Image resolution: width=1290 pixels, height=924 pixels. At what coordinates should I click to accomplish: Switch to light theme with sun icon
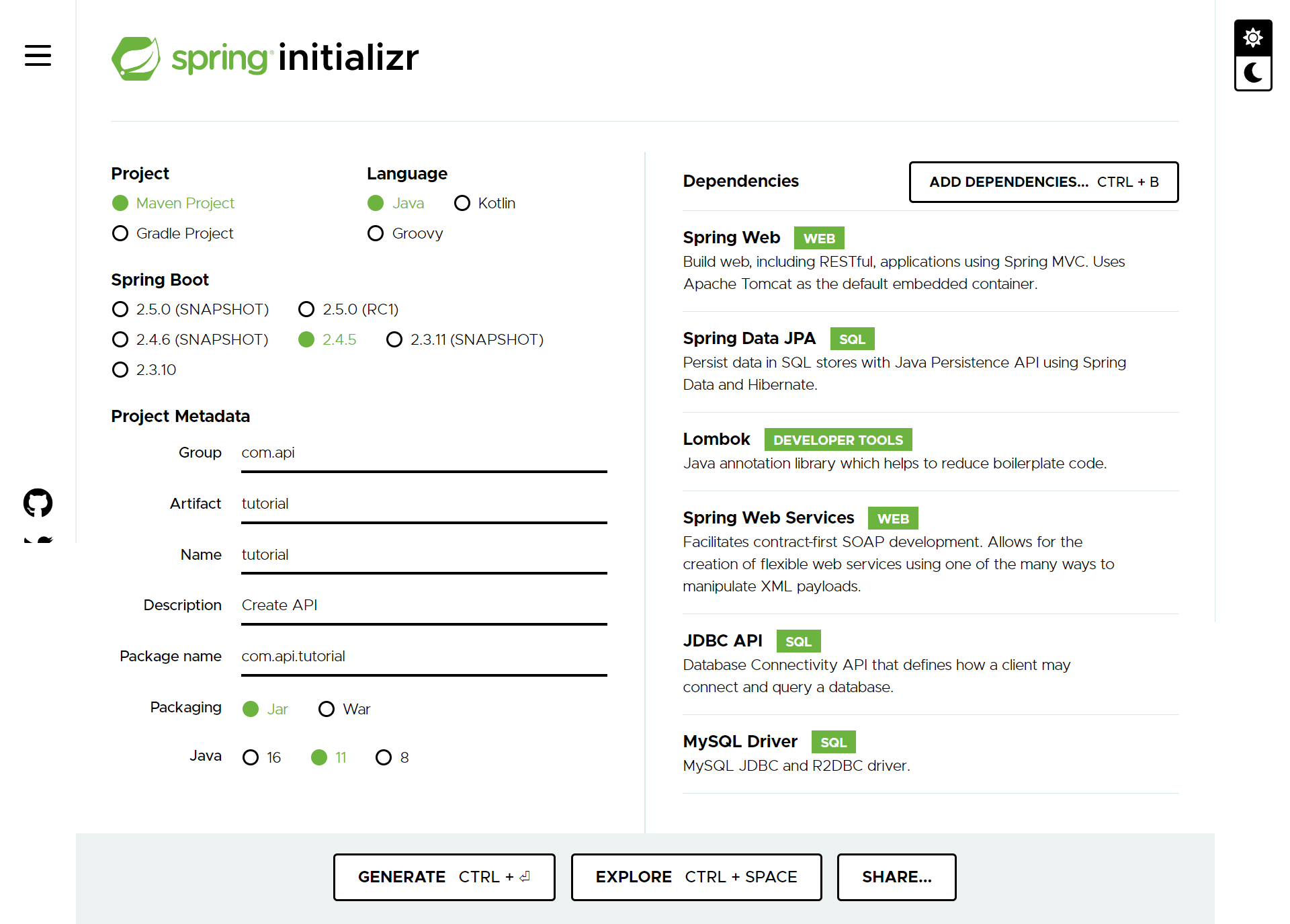[1252, 37]
